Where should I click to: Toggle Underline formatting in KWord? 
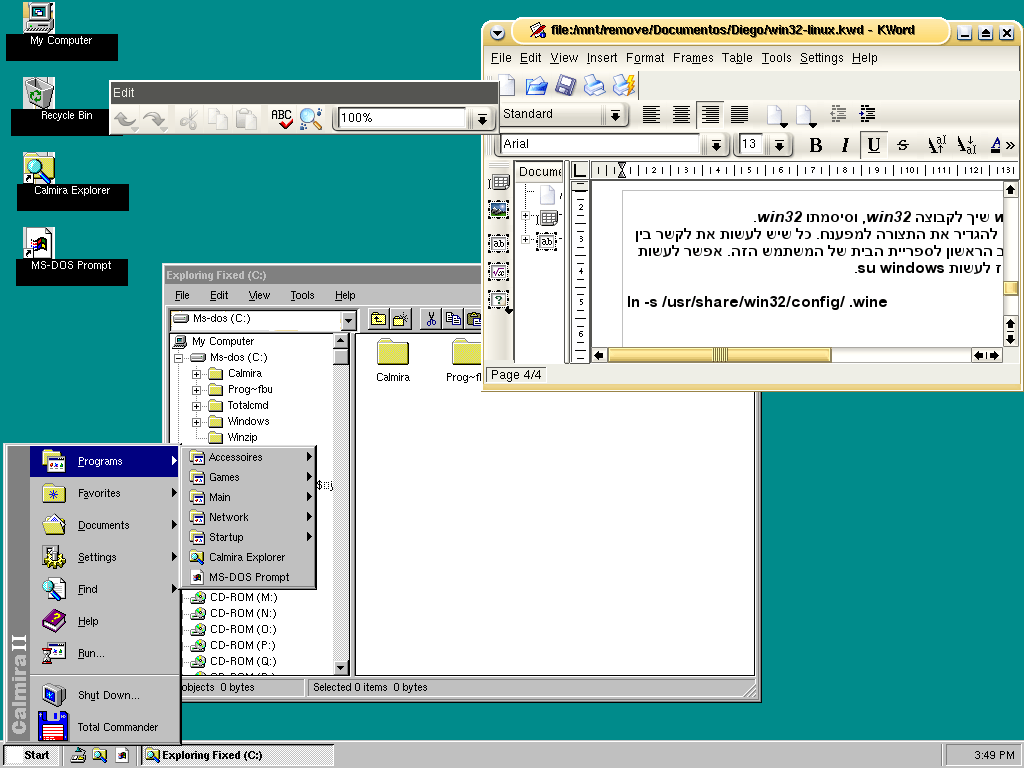tap(874, 145)
